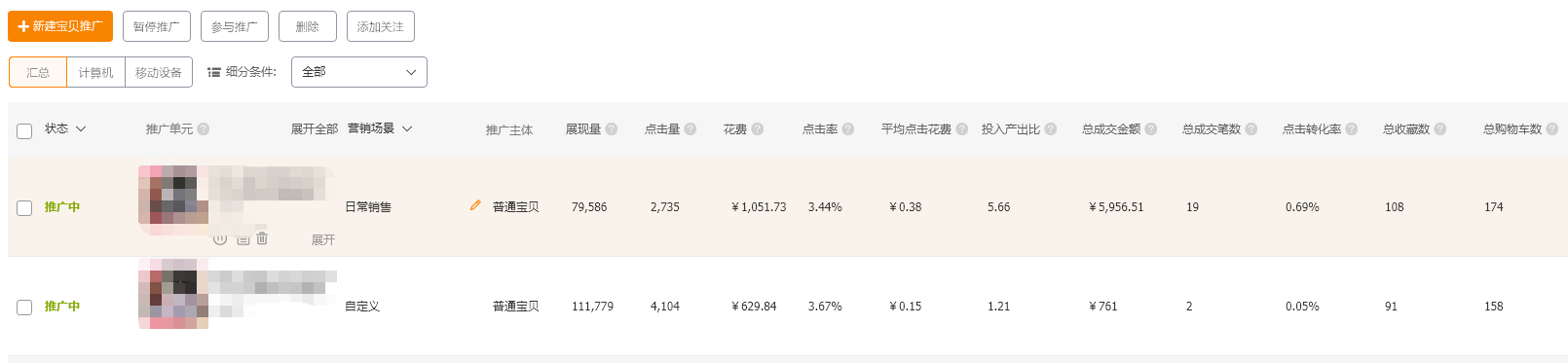Click the orange pencil edit icon
The height and width of the screenshot is (363, 1568).
tap(475, 205)
